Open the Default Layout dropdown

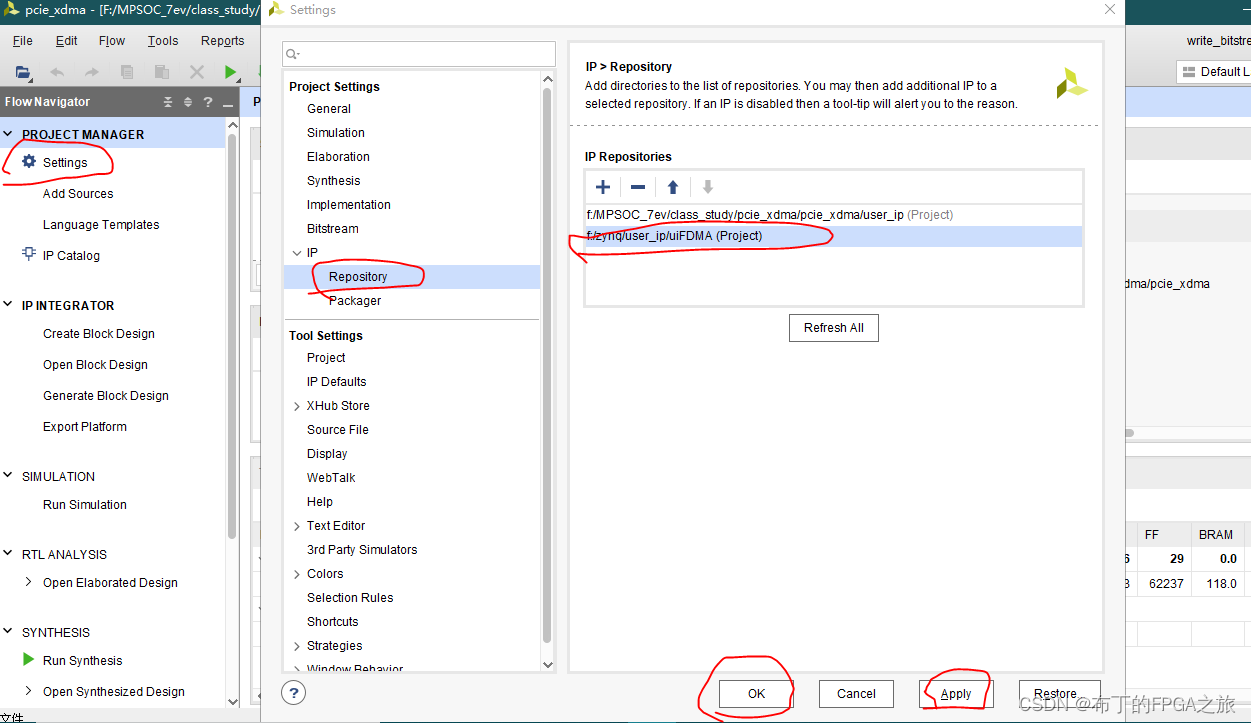click(1214, 72)
